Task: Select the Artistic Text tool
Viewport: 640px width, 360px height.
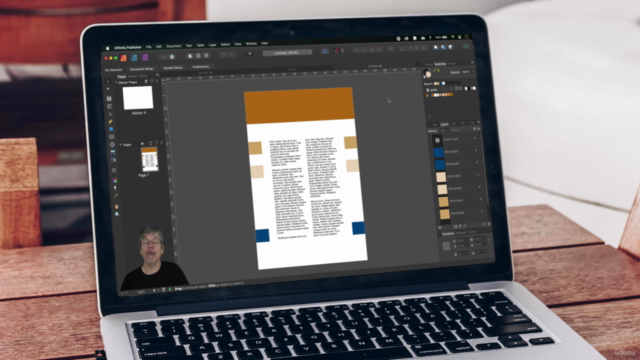Action: (110, 114)
